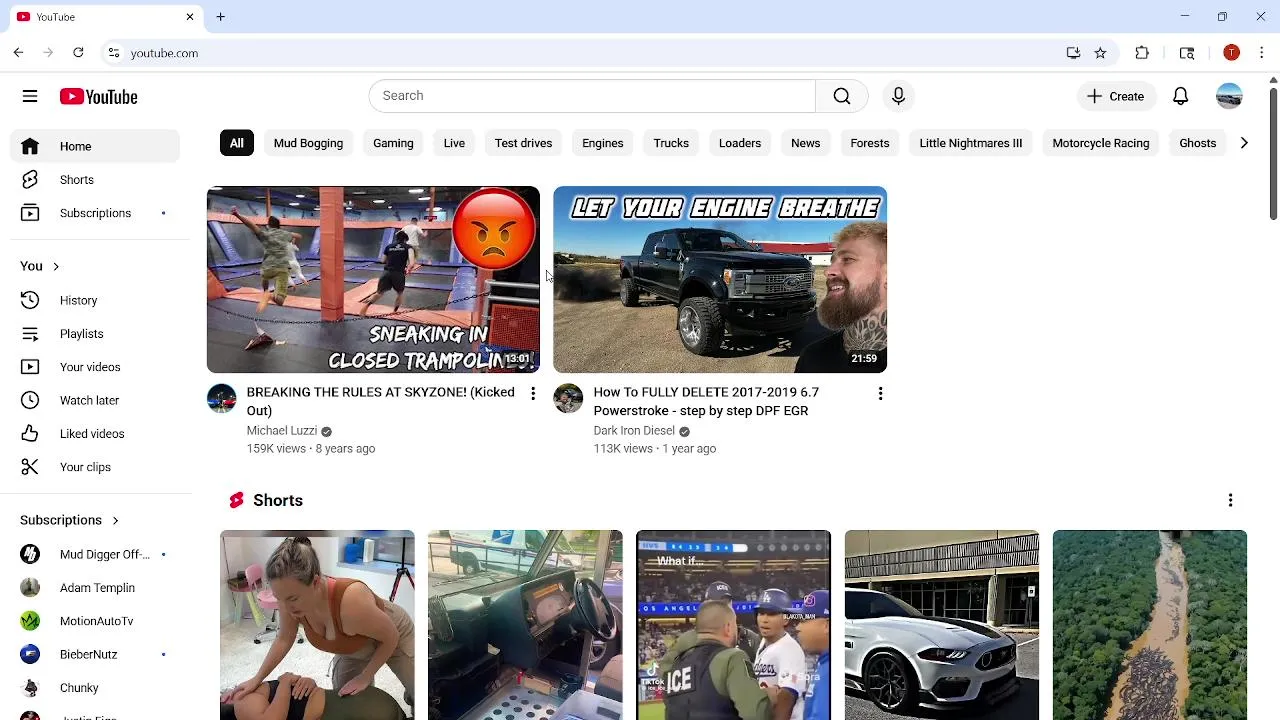1280x720 pixels.
Task: Open Playlists in sidebar
Action: 95,334
